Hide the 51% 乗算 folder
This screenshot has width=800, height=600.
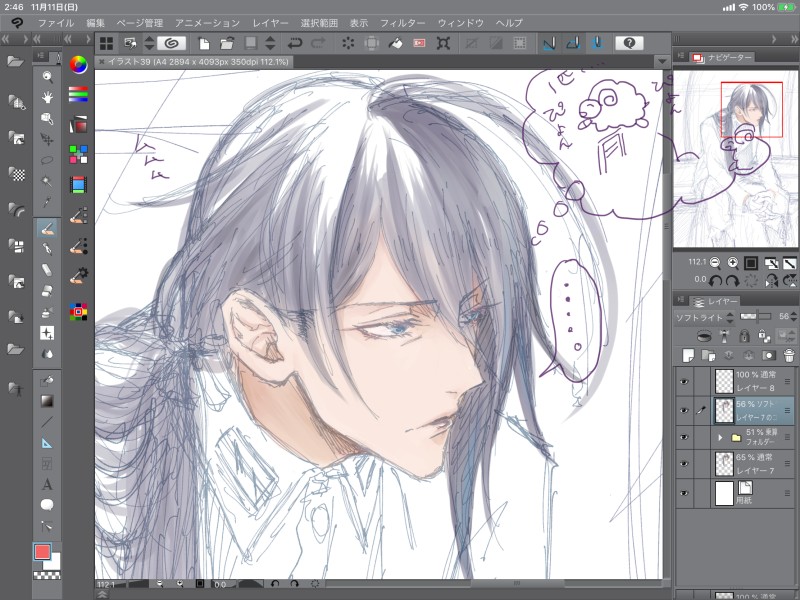pyautogui.click(x=684, y=437)
